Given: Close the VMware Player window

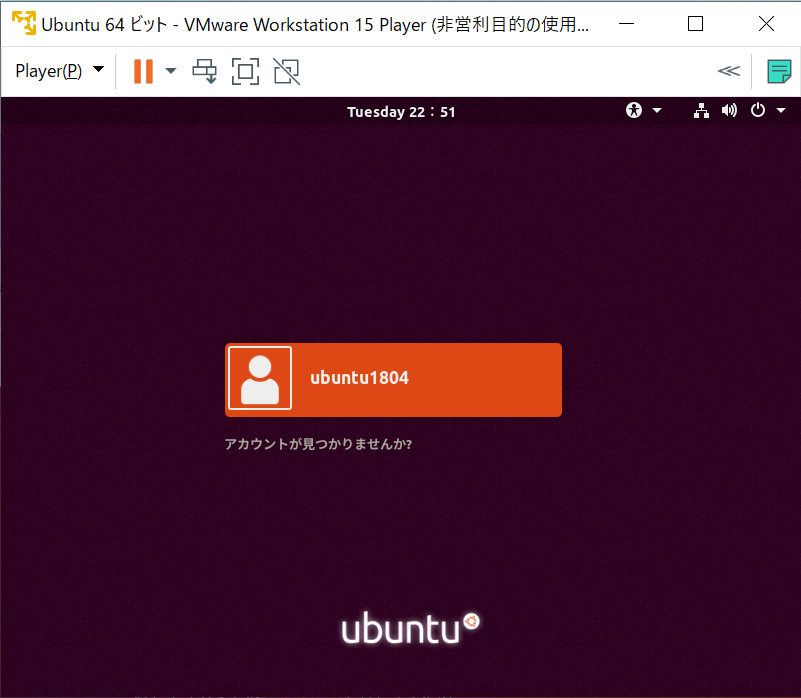Looking at the screenshot, I should tap(766, 24).
